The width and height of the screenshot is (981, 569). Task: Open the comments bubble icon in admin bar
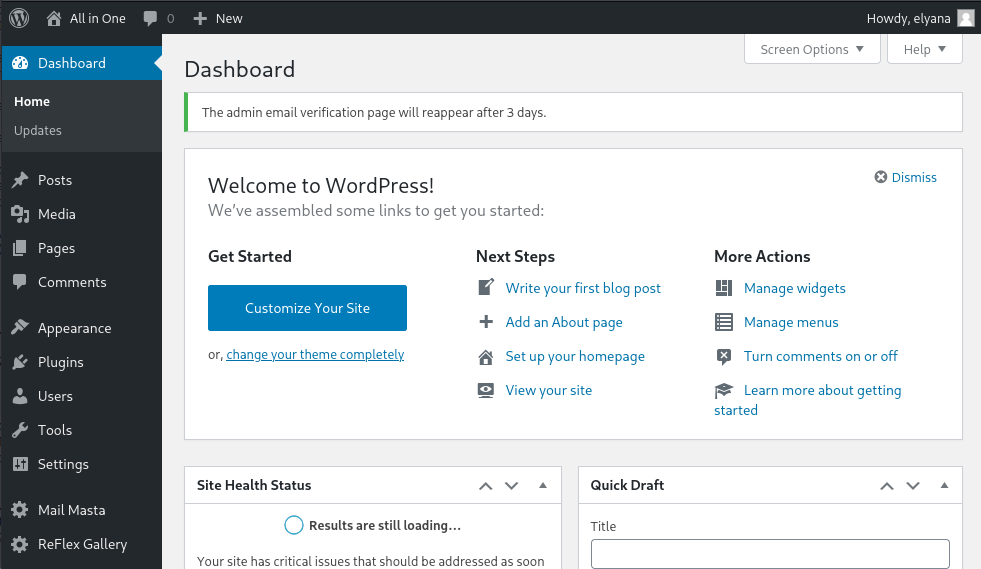point(150,18)
